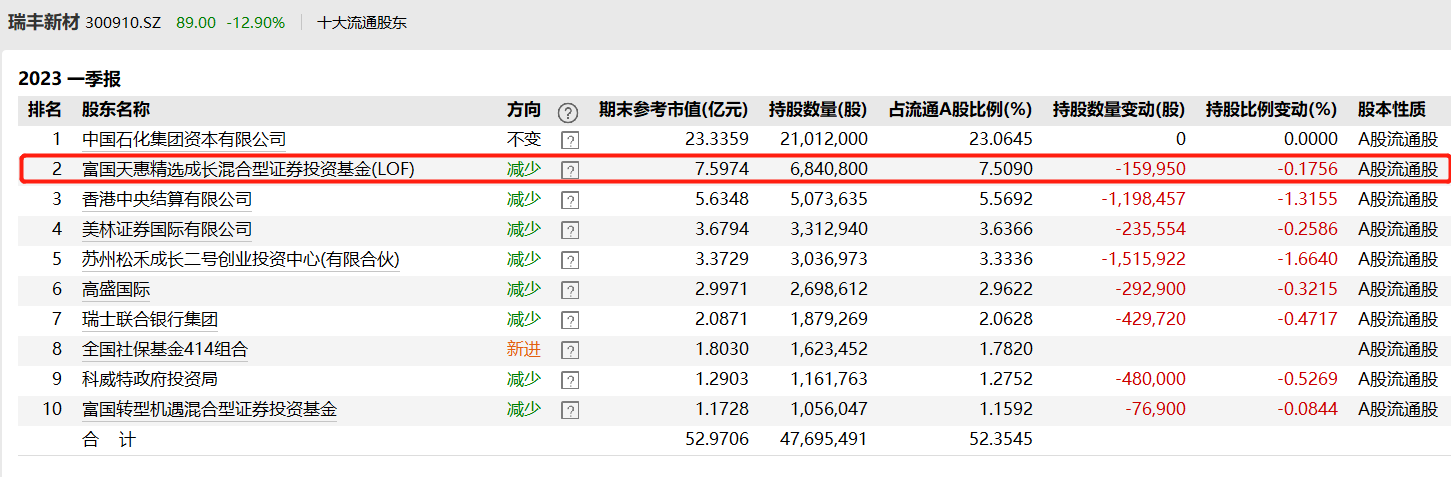
Task: Click the question-mark box for 香港中央结算有限公司 row
Action: point(570,200)
